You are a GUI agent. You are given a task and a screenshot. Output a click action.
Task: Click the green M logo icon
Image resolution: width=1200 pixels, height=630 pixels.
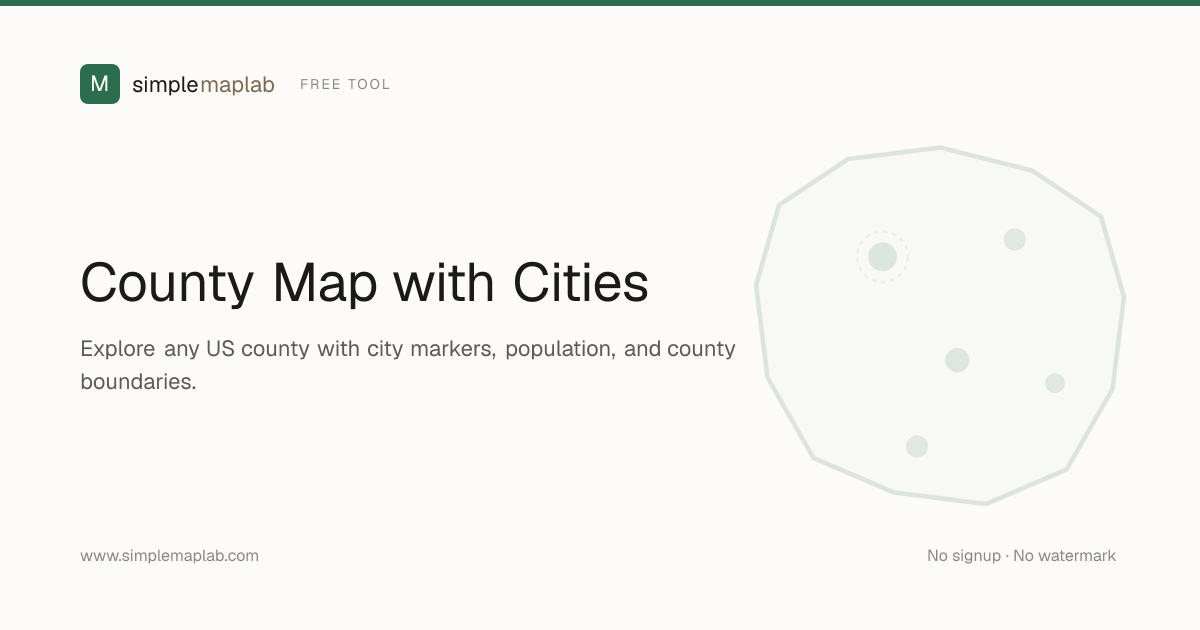click(100, 84)
